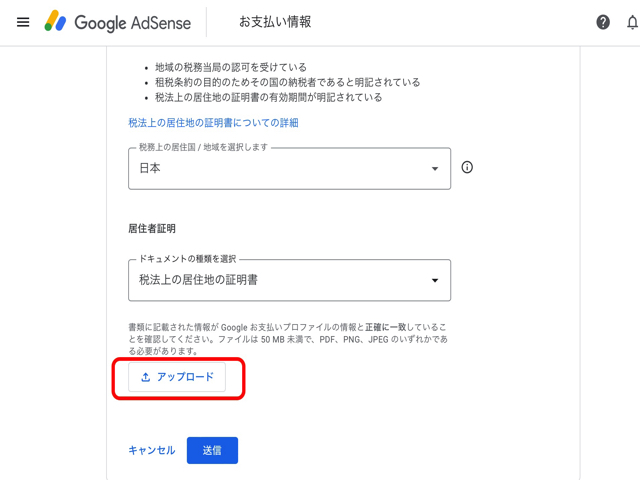This screenshot has height=480, width=640.
Task: Click the 50 MB file requirement description
Action: pos(288,339)
